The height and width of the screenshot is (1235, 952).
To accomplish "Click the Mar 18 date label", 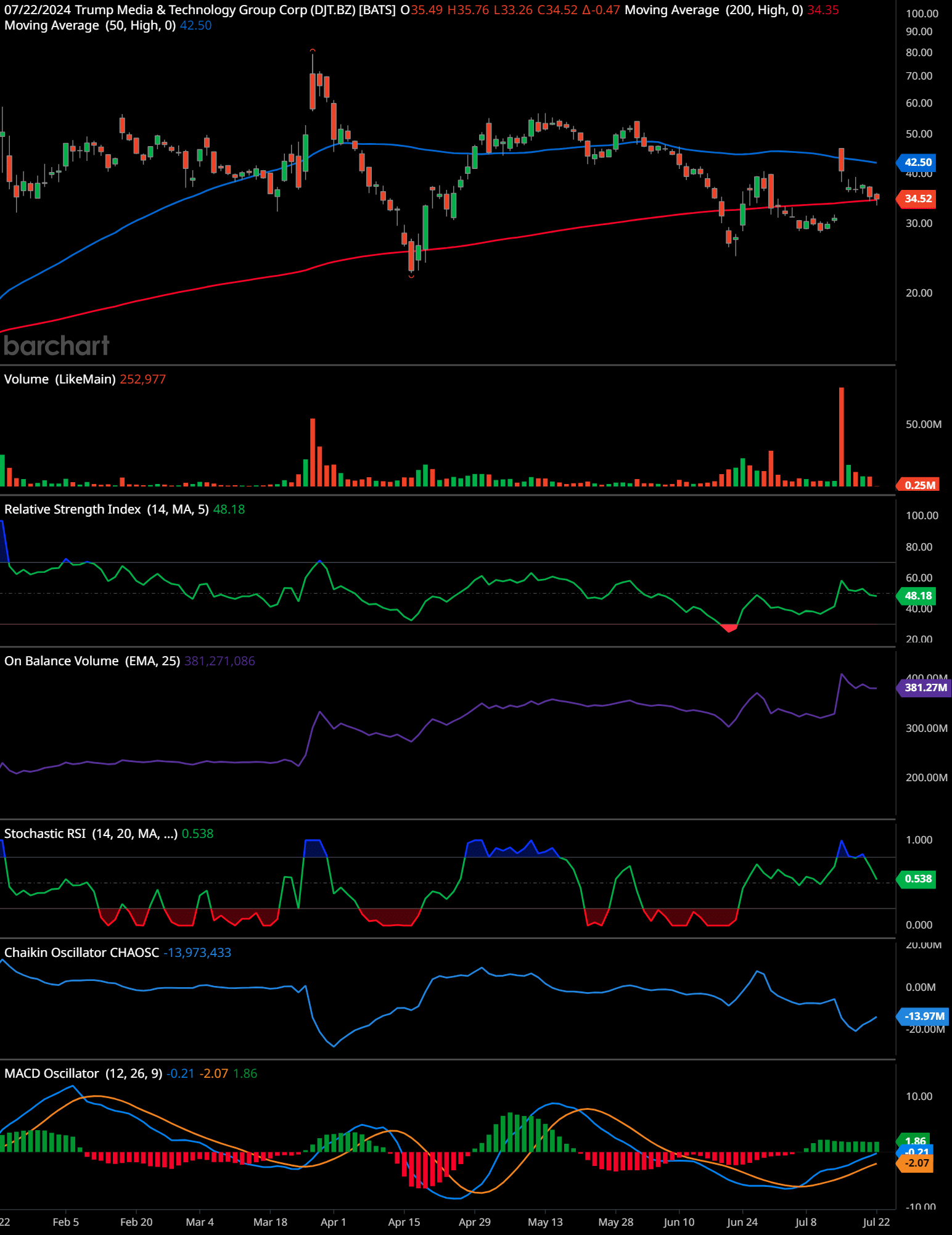I will (270, 1222).
